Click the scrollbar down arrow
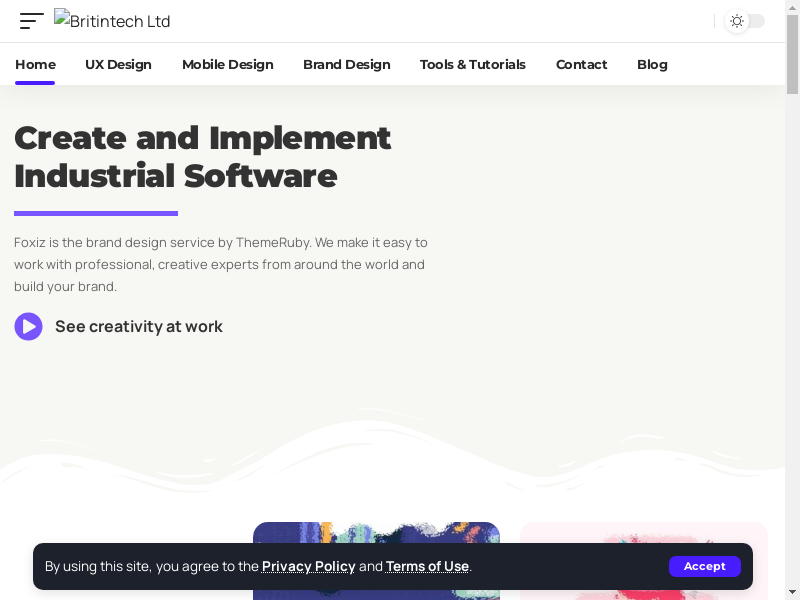 point(792,592)
